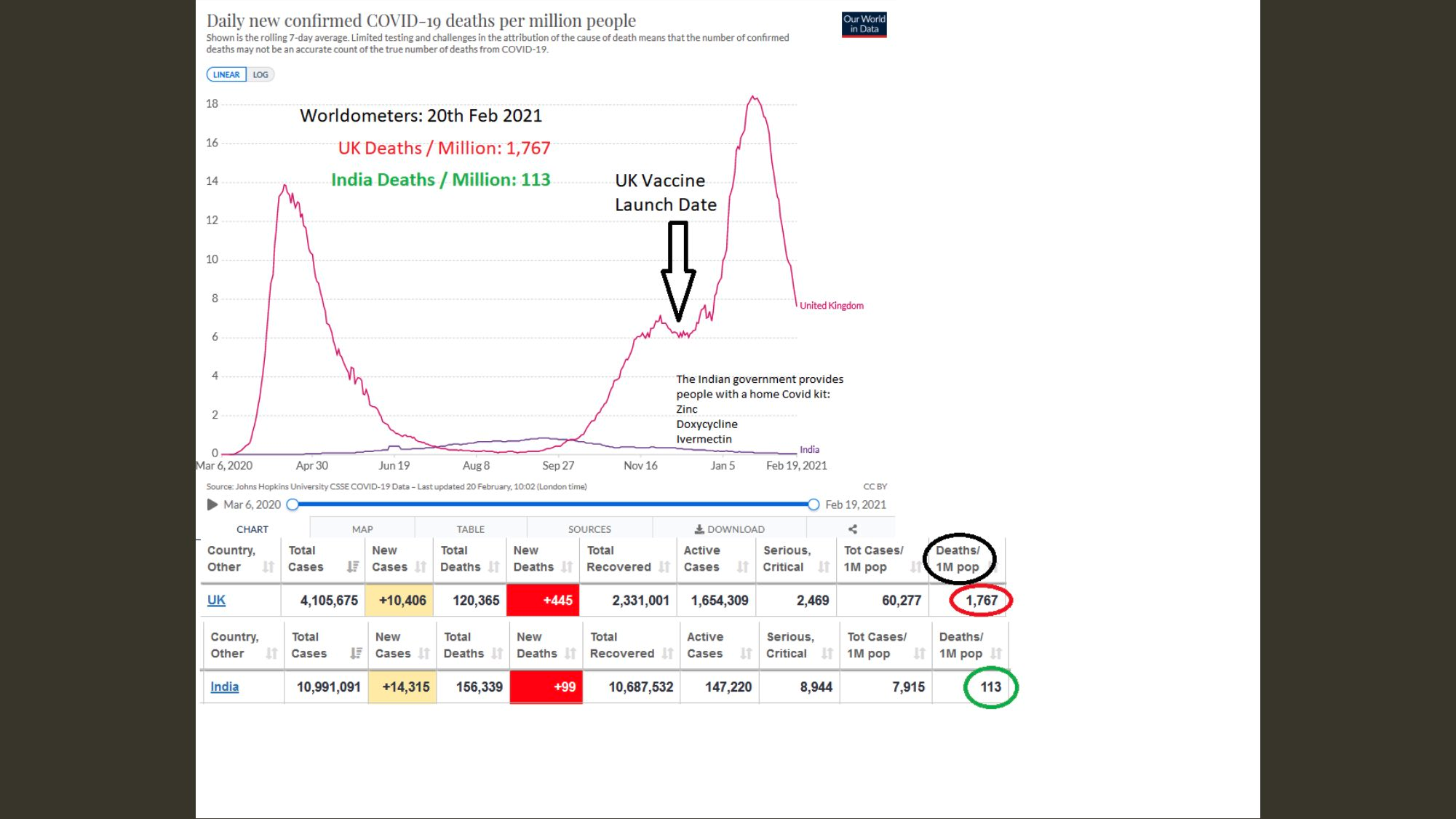Click the India country link
Screen dimensions: 1456x819
click(224, 687)
